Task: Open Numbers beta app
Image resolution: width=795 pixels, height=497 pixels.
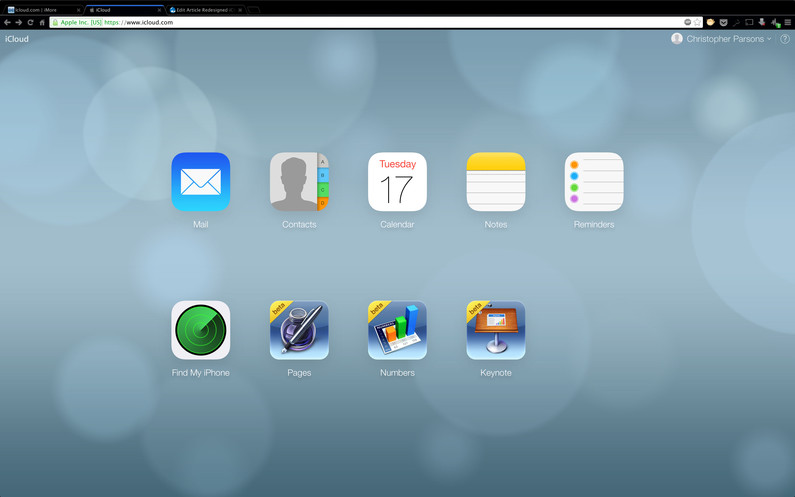Action: click(x=397, y=330)
